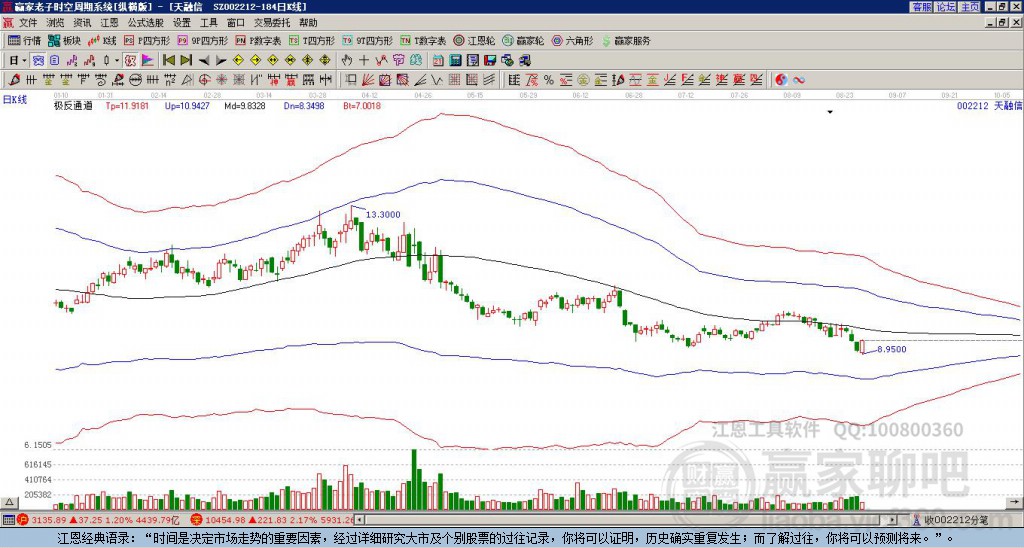Viewport: 1024px width, 548px height.
Task: Click the Tp=11.9181 value
Action: coord(127,105)
